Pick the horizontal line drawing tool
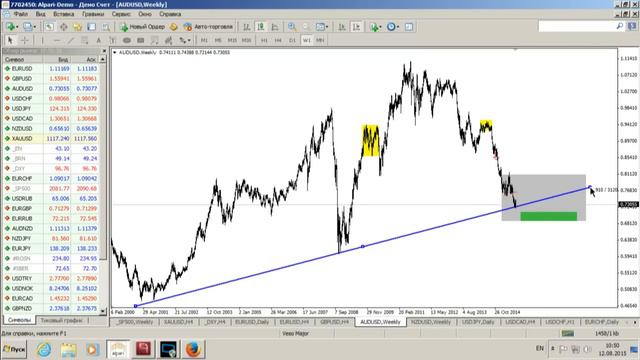 pos(56,40)
